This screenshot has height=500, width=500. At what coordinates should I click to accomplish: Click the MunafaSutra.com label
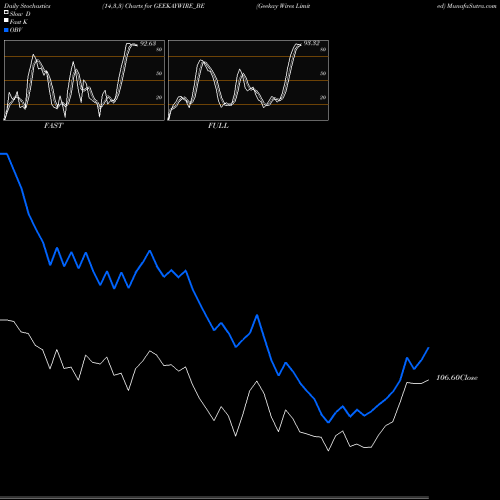(471, 6)
